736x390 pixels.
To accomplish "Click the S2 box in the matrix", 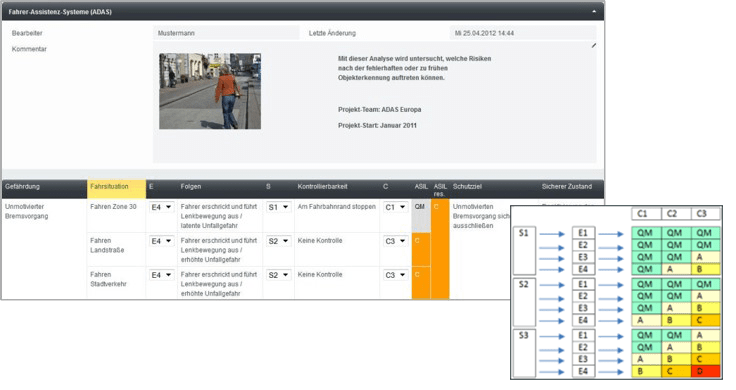I will click(x=524, y=302).
